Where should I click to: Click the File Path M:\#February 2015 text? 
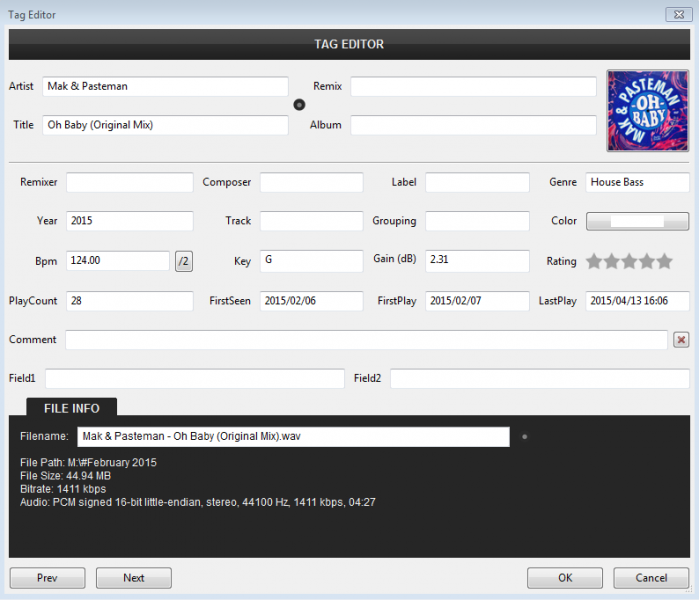[88, 462]
